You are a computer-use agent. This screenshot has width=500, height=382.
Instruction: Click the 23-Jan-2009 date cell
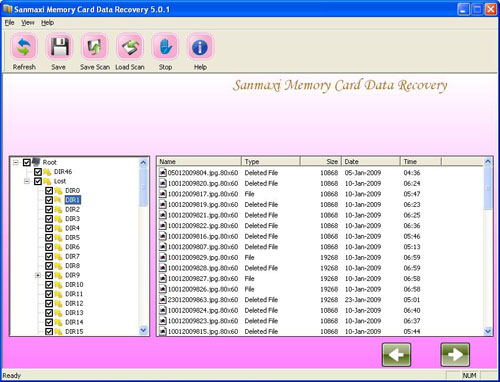pos(363,300)
